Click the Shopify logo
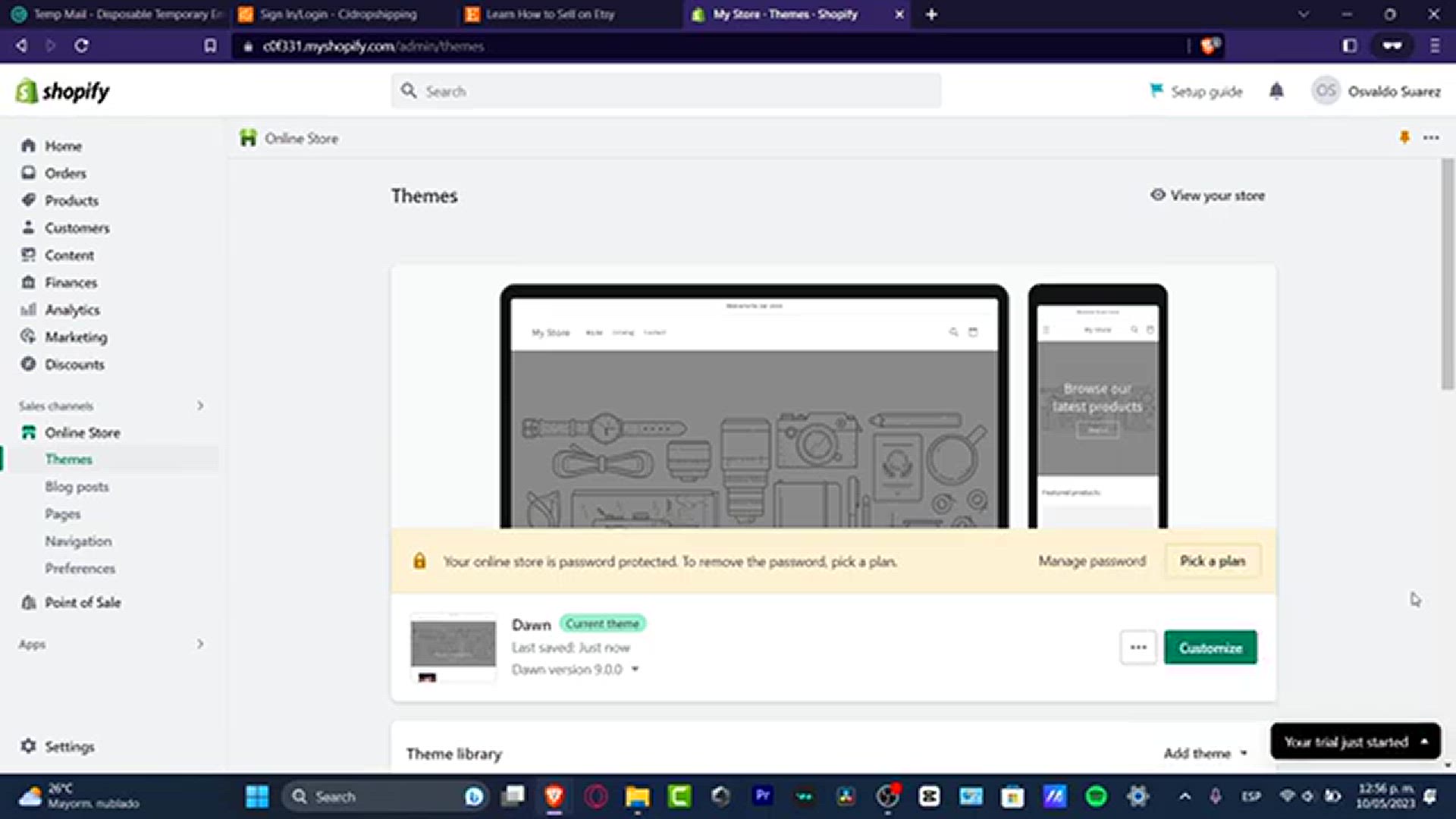Screen dimensions: 1456x819 pyautogui.click(x=62, y=91)
